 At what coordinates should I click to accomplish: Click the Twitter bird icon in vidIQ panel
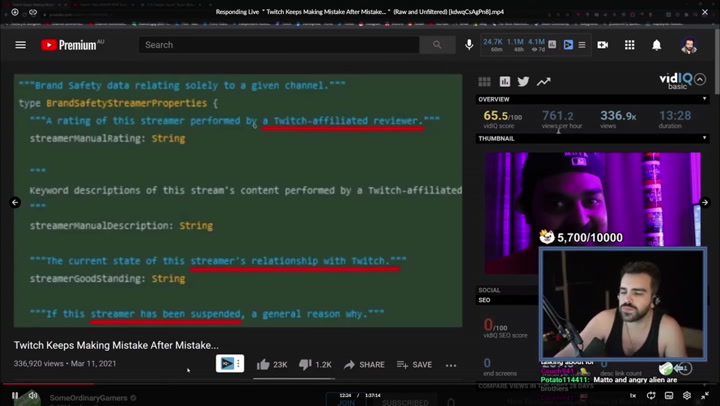pyautogui.click(x=523, y=82)
